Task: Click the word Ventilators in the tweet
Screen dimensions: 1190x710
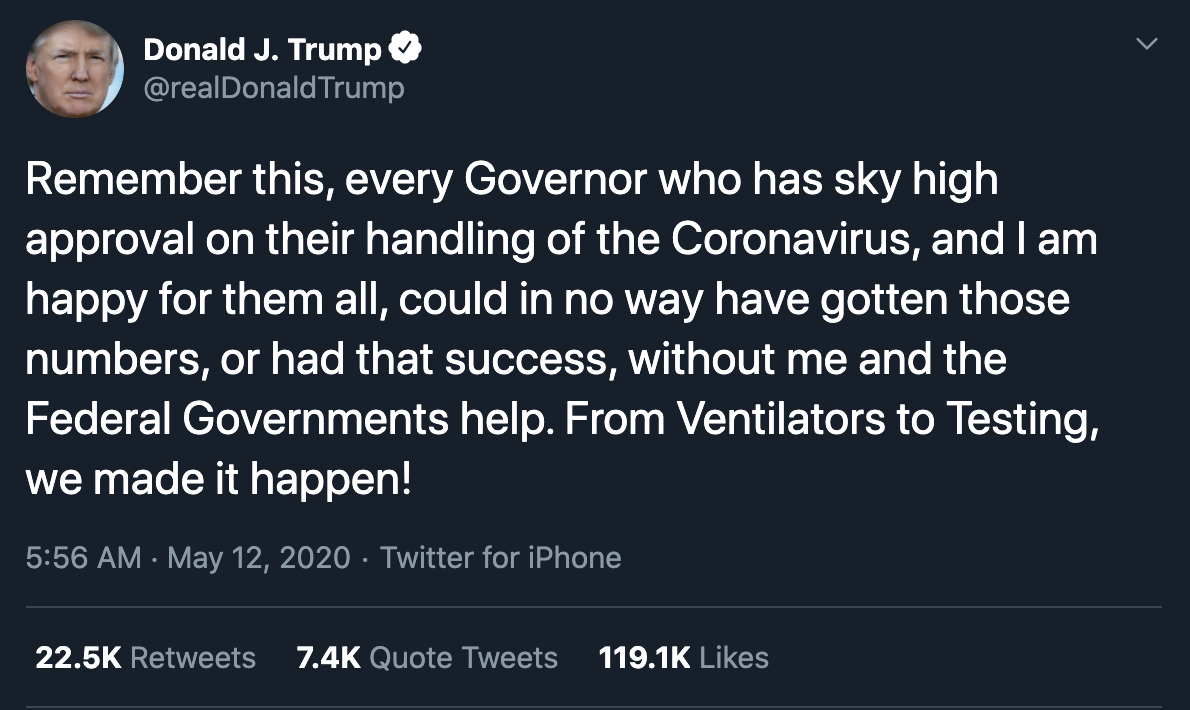Action: 781,419
